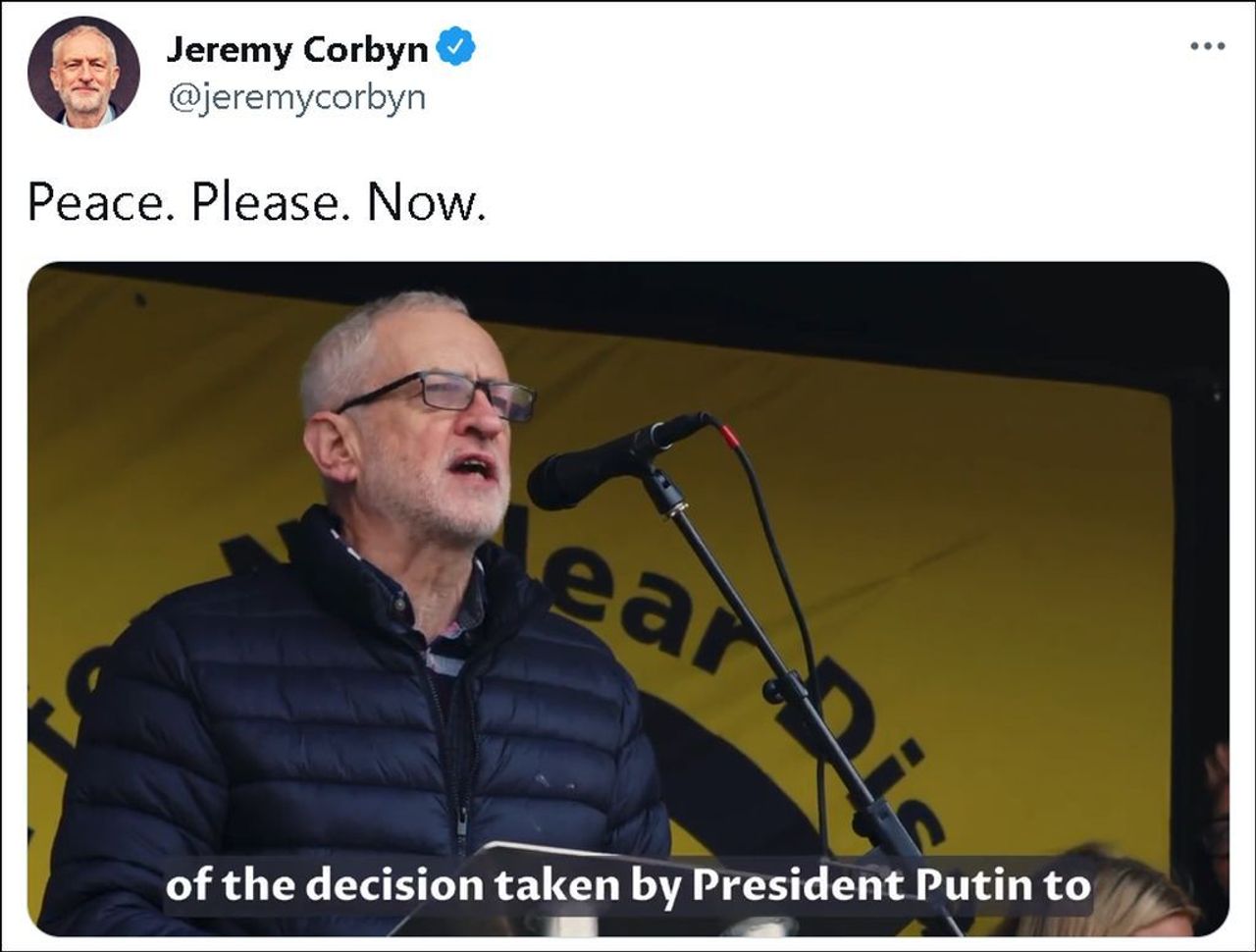Open Jeremy Corbyn's profile avatar
Viewport: 1256px width, 952px height.
[x=83, y=72]
